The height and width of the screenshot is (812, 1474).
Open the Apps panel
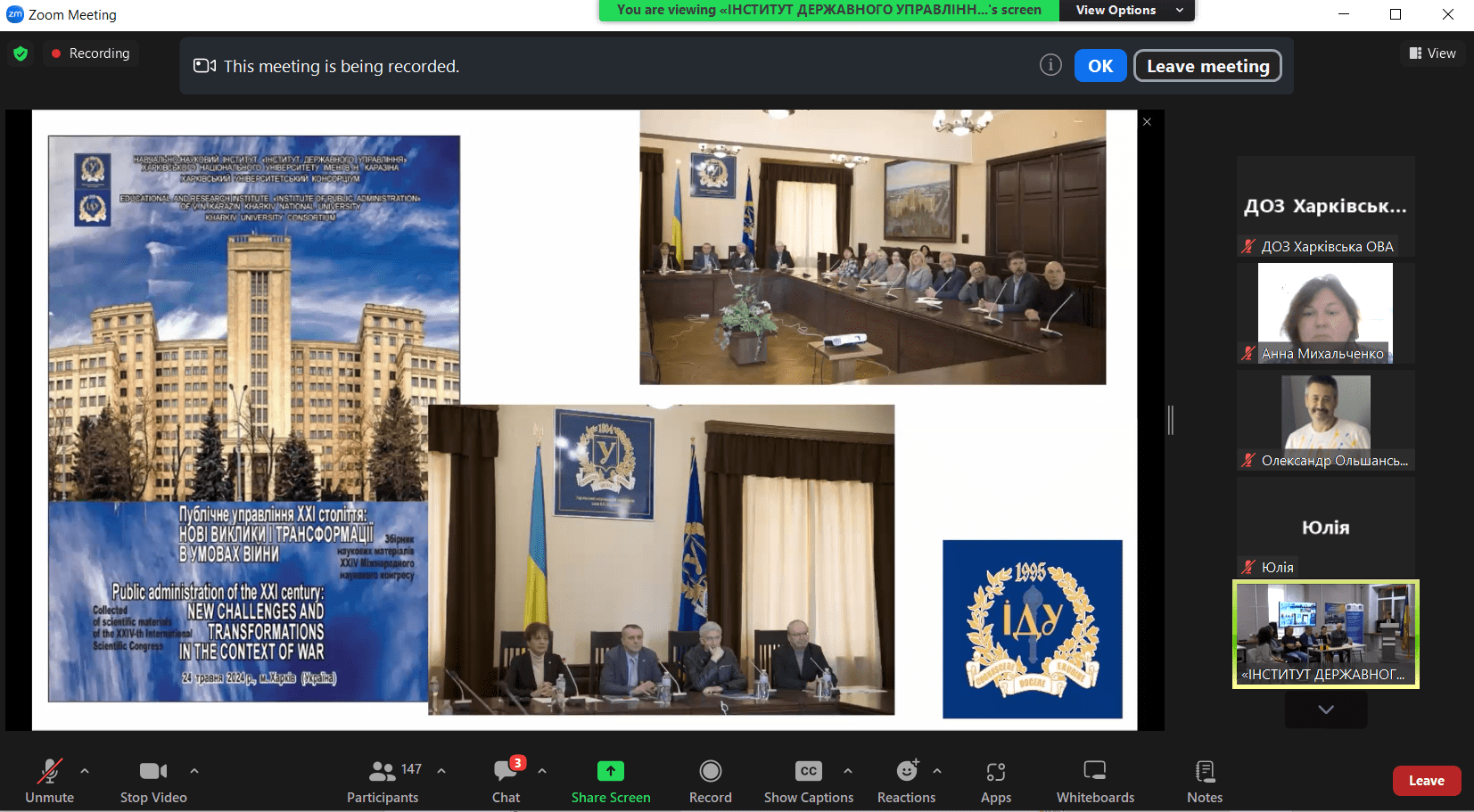[x=996, y=781]
